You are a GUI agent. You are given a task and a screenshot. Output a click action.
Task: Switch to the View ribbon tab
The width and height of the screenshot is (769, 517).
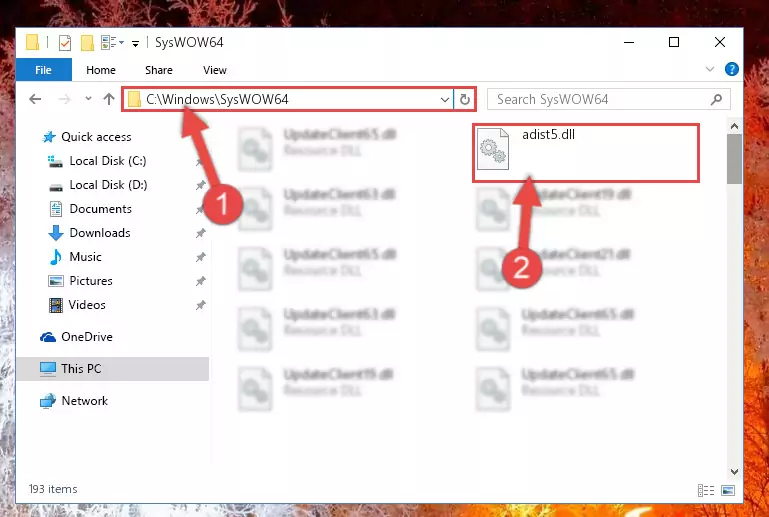[214, 70]
